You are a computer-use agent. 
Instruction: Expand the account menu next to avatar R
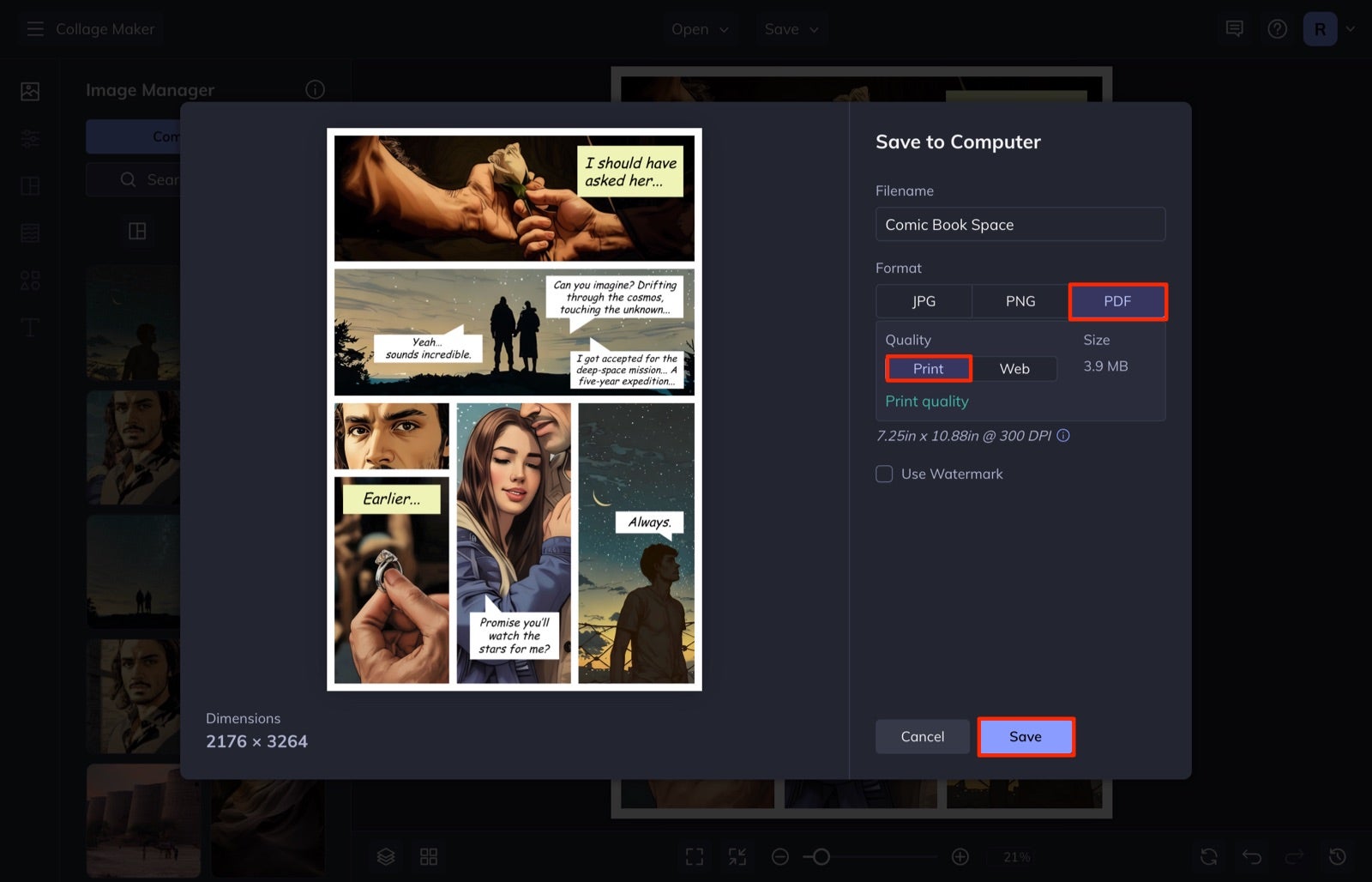pos(1351,28)
